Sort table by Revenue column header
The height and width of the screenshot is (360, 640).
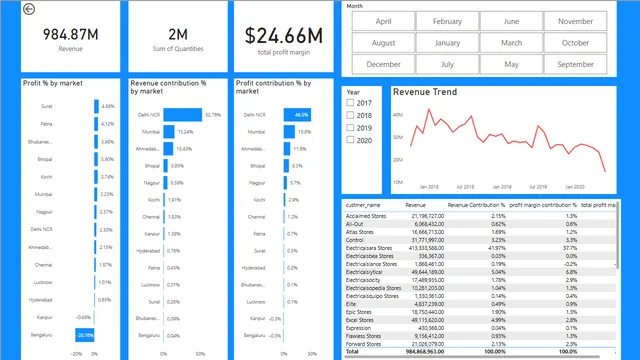click(x=416, y=205)
